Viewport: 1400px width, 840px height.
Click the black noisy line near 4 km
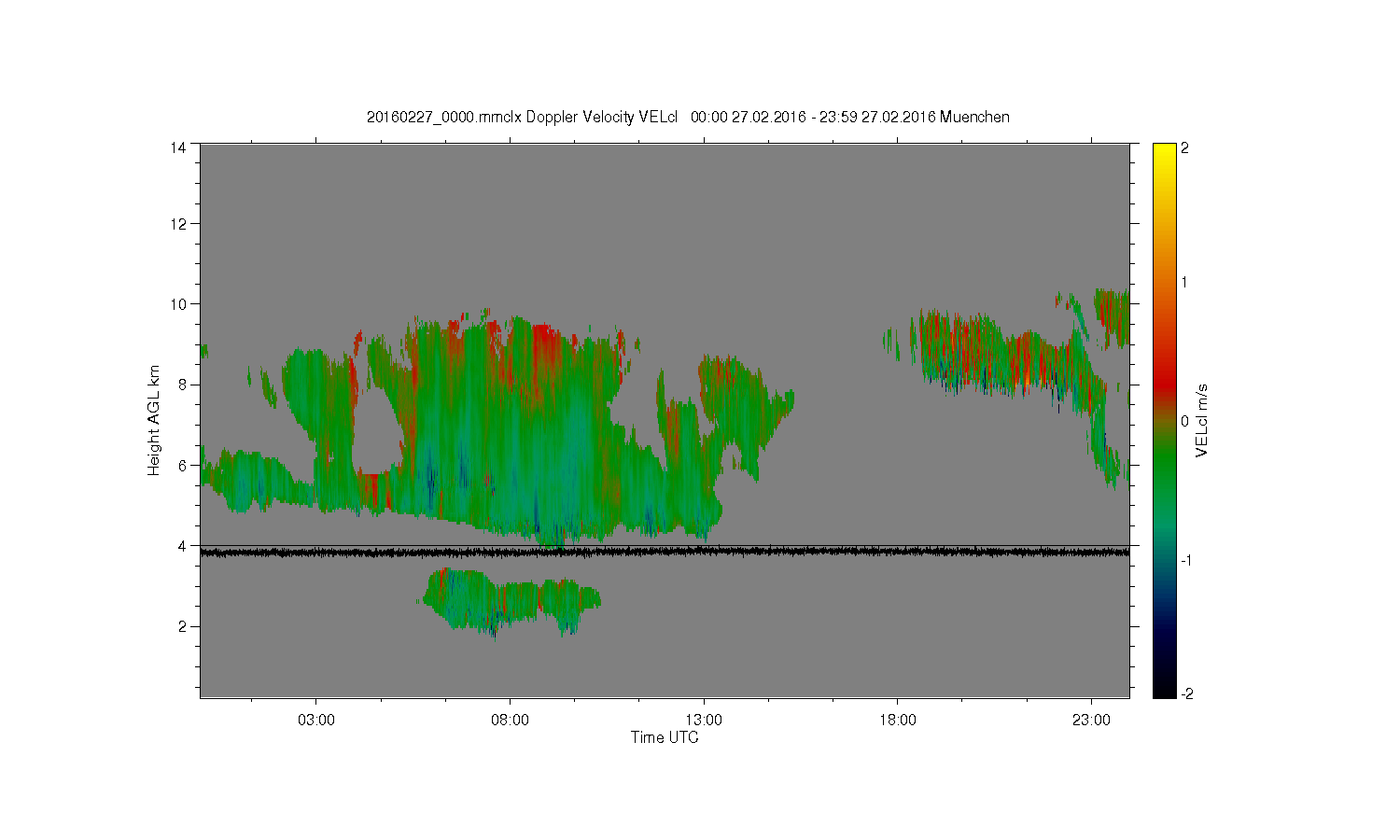point(665,553)
